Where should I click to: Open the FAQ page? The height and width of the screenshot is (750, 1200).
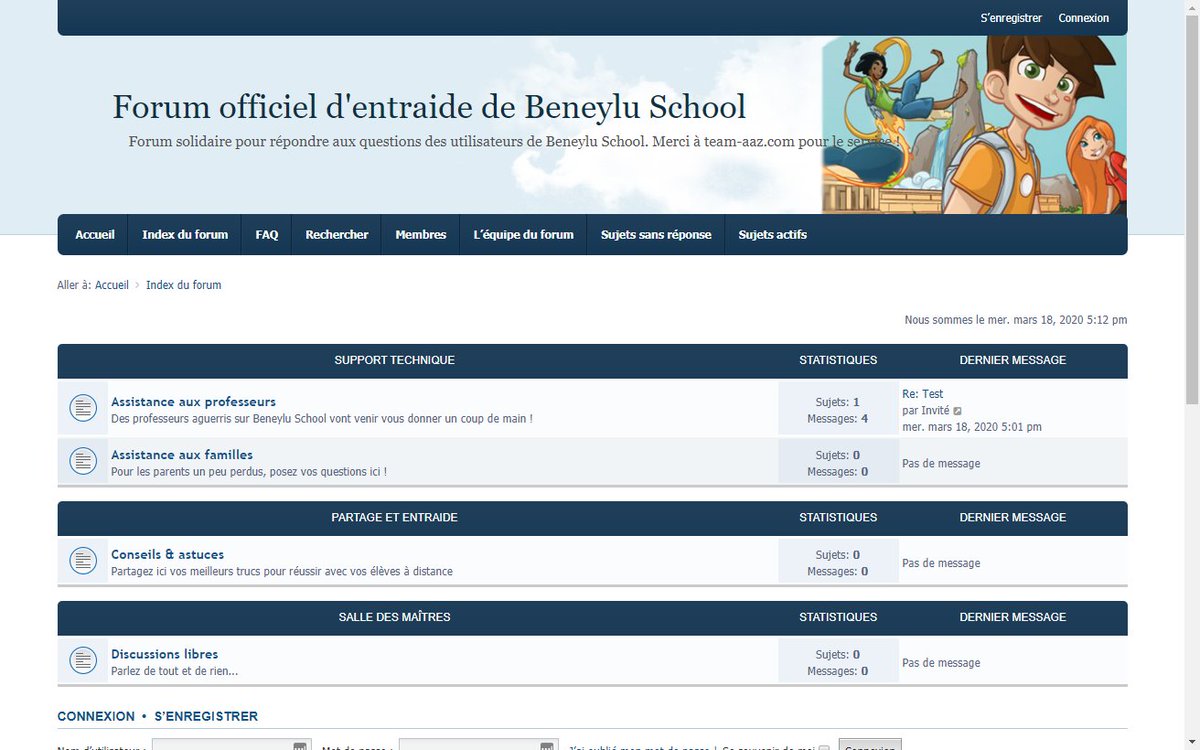point(267,235)
